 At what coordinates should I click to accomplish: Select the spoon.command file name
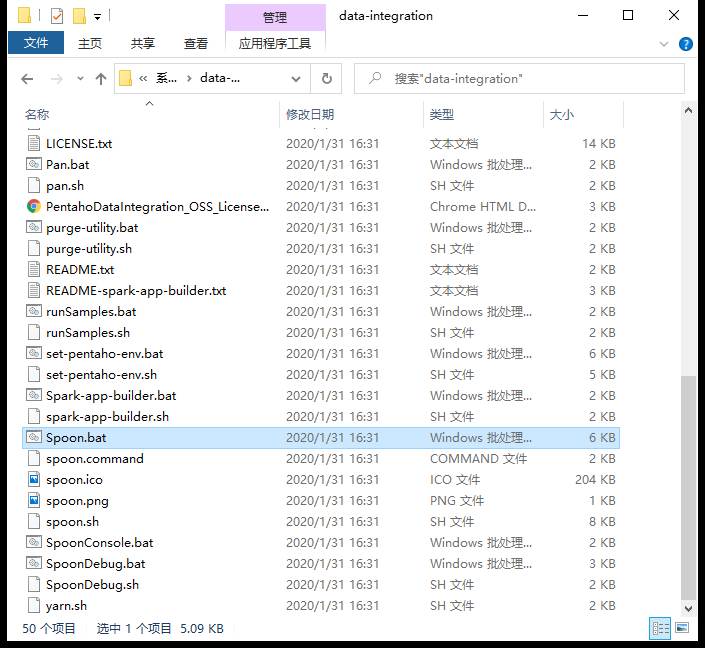[94, 458]
